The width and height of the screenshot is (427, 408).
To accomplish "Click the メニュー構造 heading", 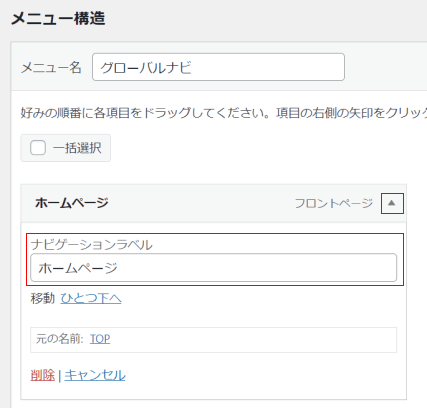I will tap(58, 18).
